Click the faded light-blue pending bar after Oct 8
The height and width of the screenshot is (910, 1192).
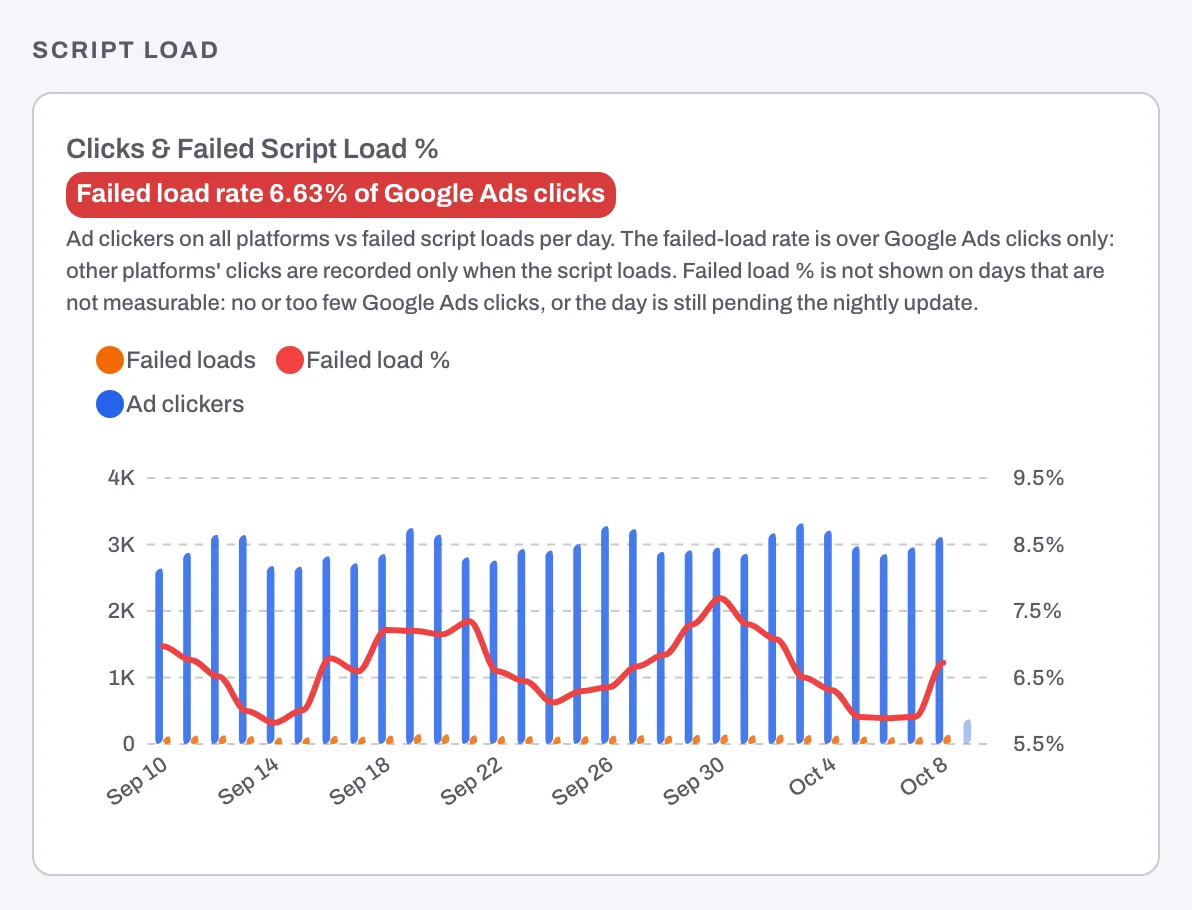point(967,731)
